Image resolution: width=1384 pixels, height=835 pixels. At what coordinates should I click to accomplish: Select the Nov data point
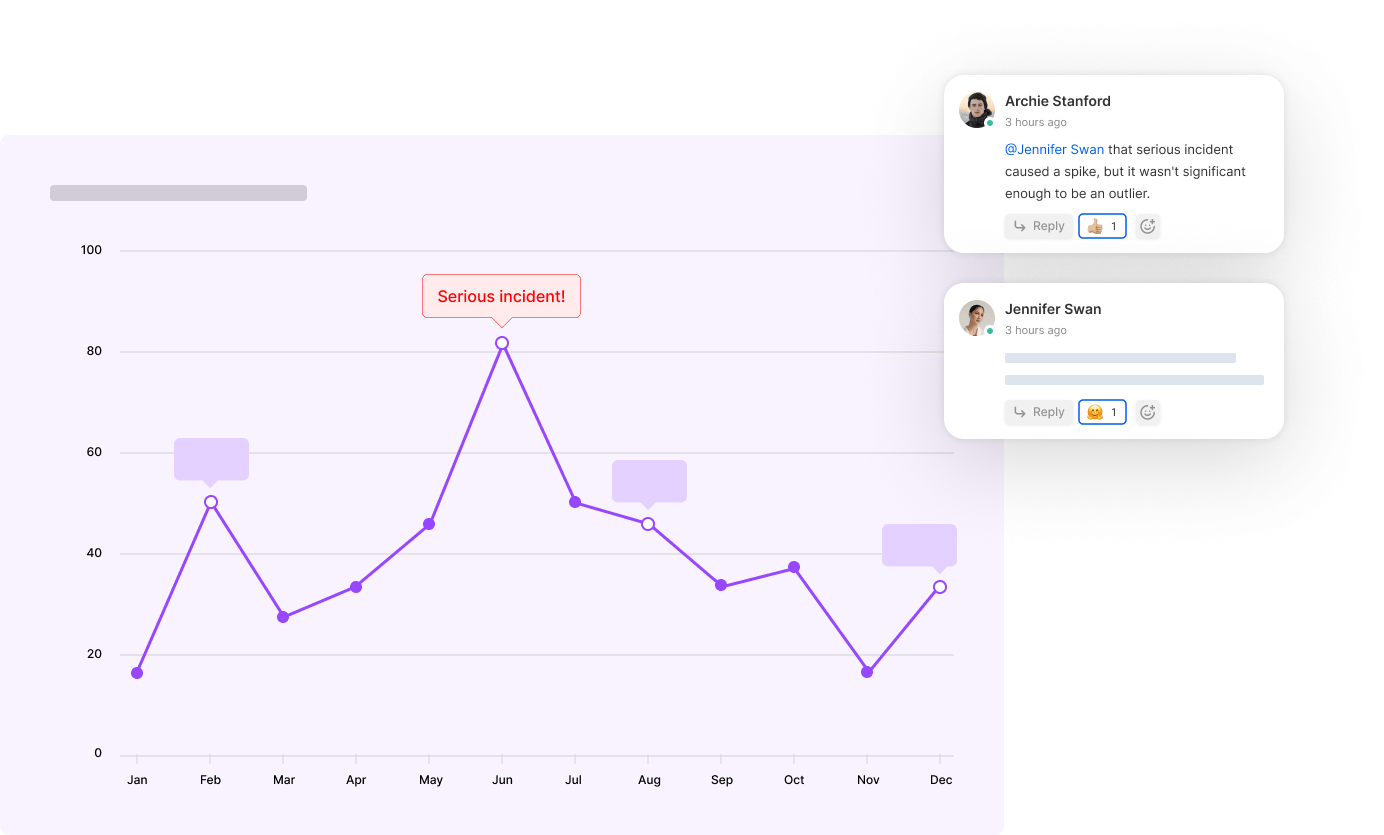click(x=867, y=672)
